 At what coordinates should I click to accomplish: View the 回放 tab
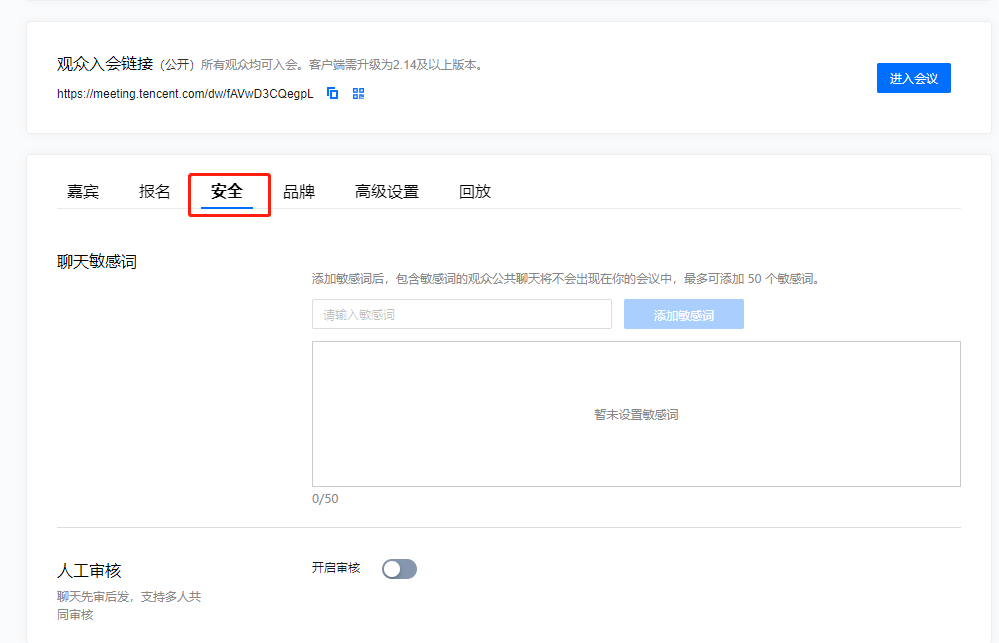pos(475,191)
